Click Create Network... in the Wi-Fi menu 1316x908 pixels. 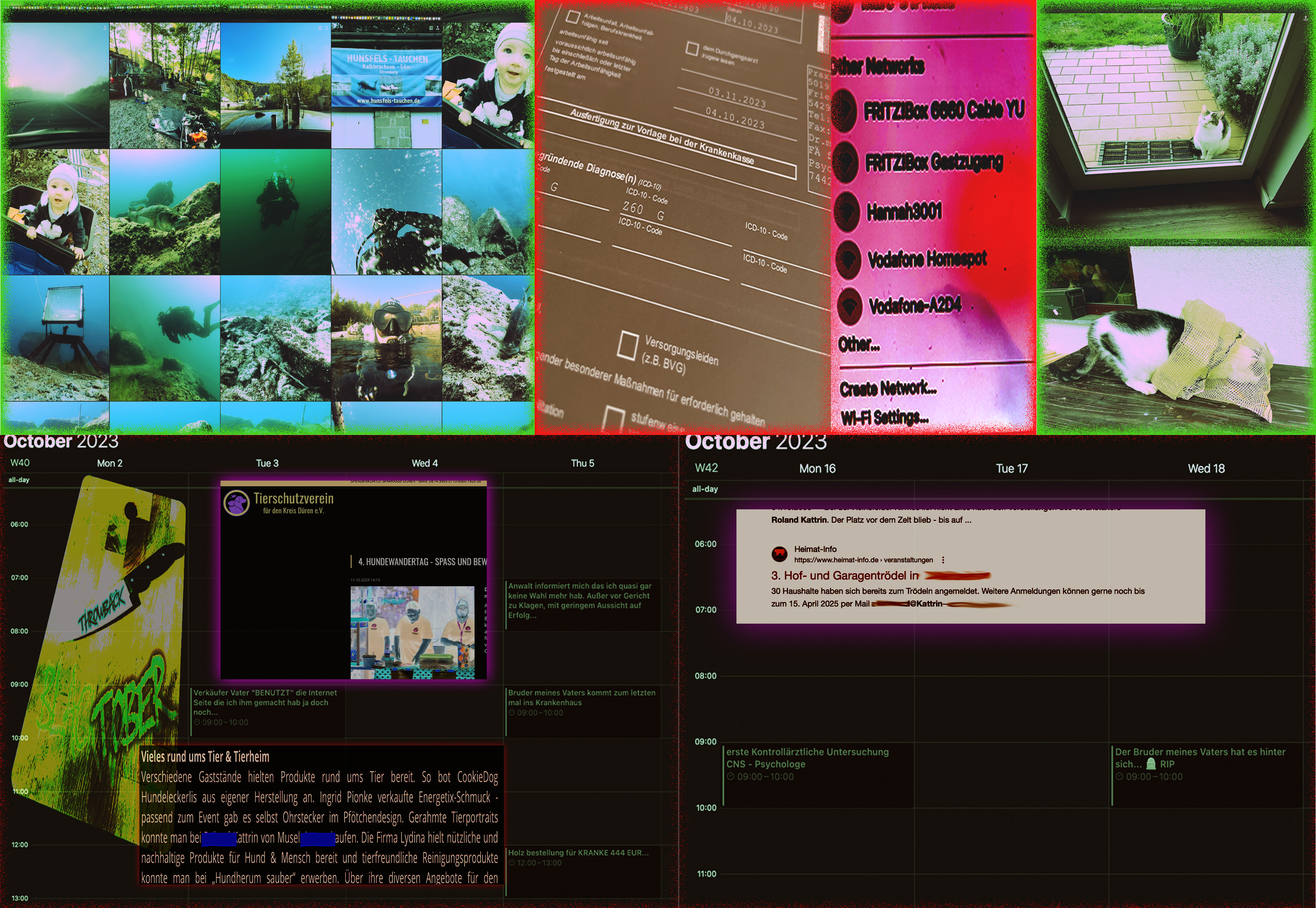[x=887, y=389]
